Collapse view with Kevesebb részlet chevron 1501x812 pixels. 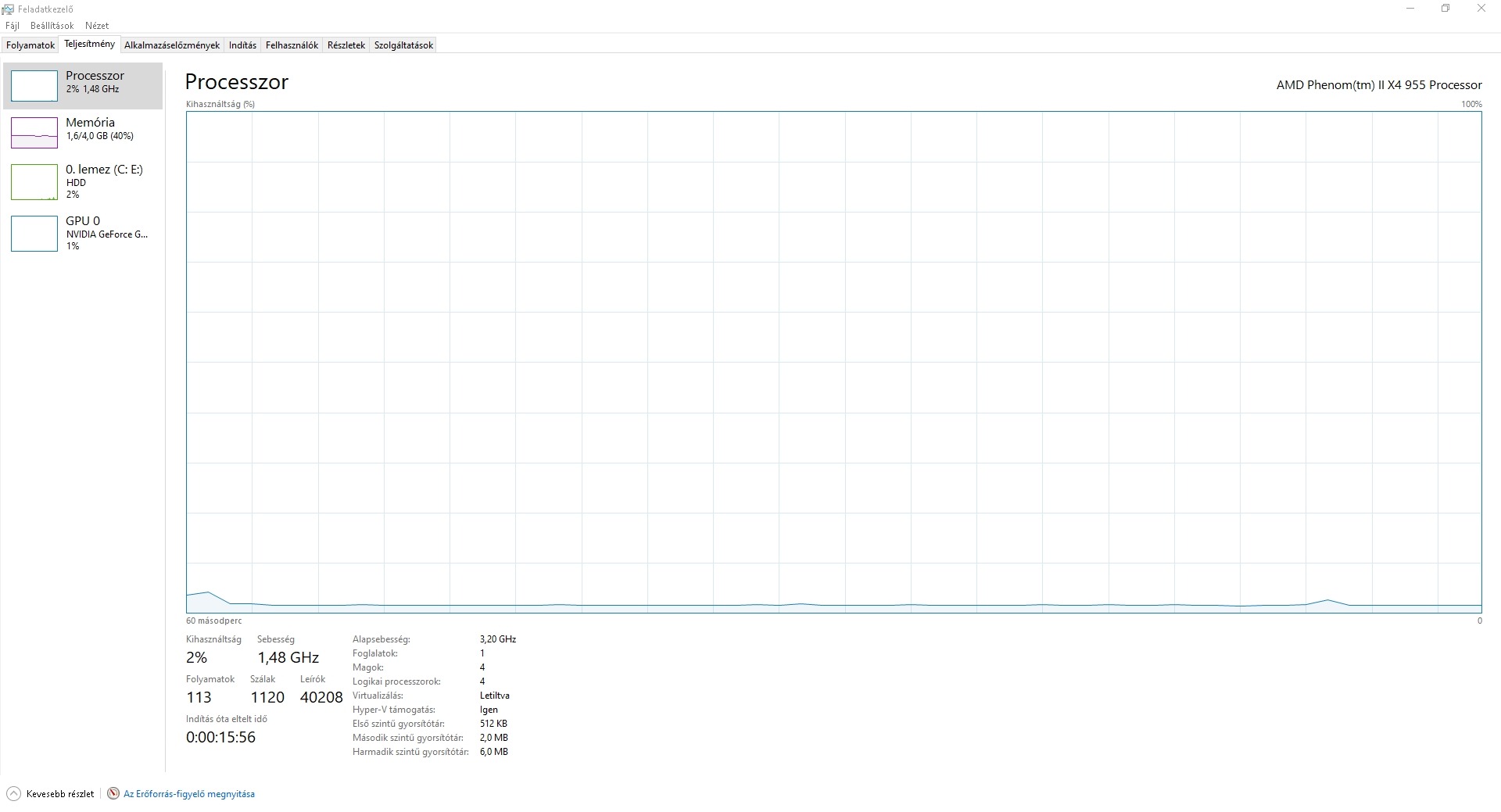pos(13,793)
